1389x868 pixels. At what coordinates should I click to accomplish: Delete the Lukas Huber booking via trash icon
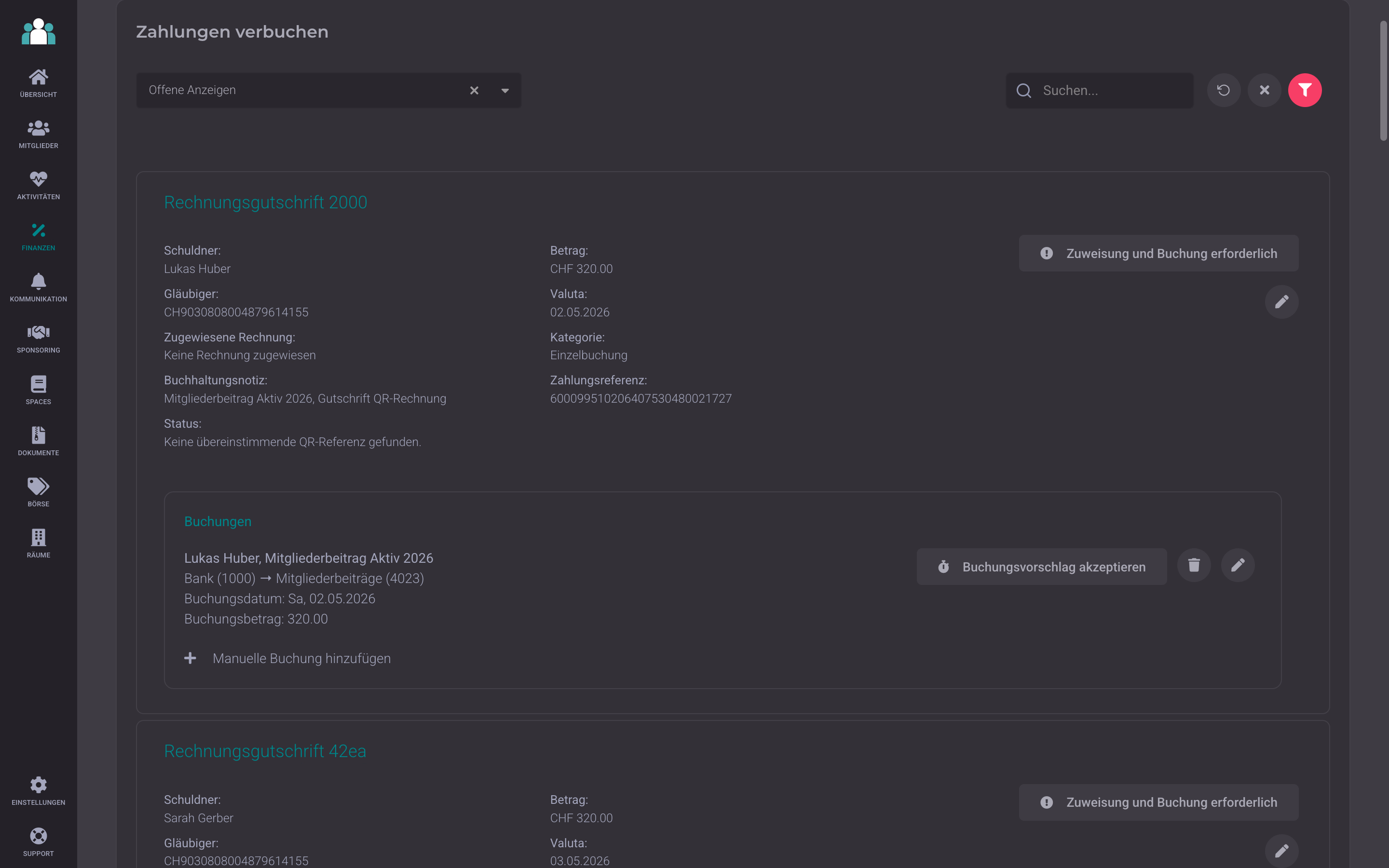click(x=1194, y=566)
